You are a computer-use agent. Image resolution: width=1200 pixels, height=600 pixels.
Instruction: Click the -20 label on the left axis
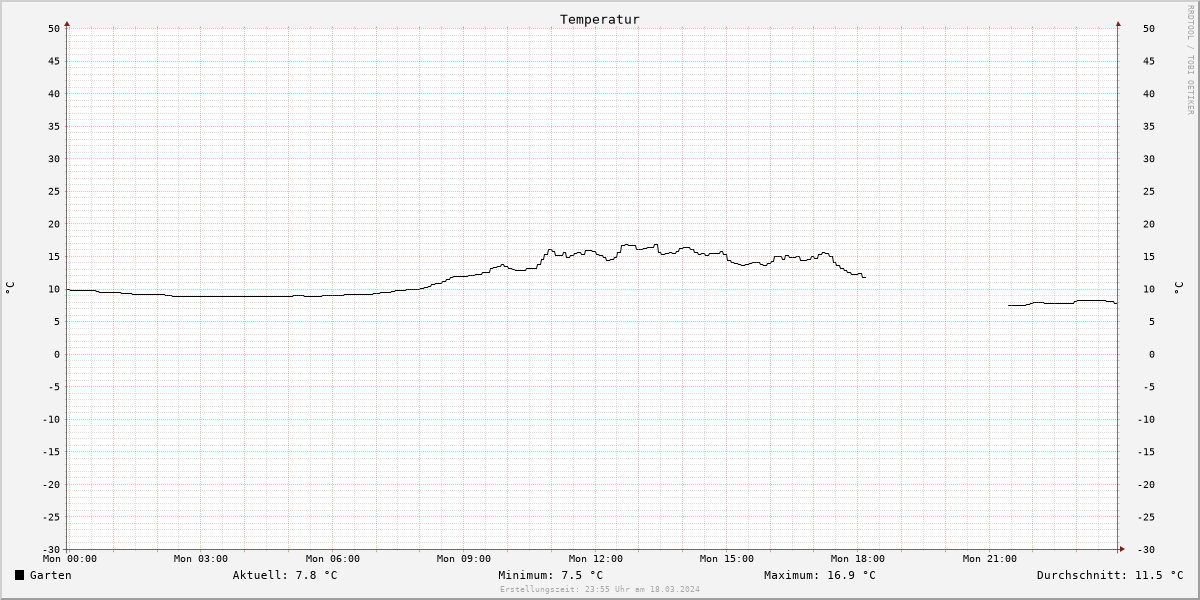51,485
